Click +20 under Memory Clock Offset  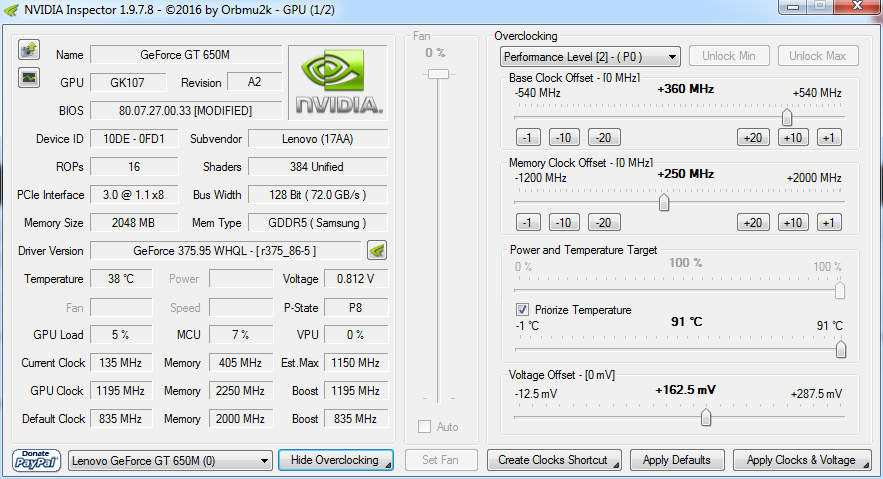tap(753, 222)
